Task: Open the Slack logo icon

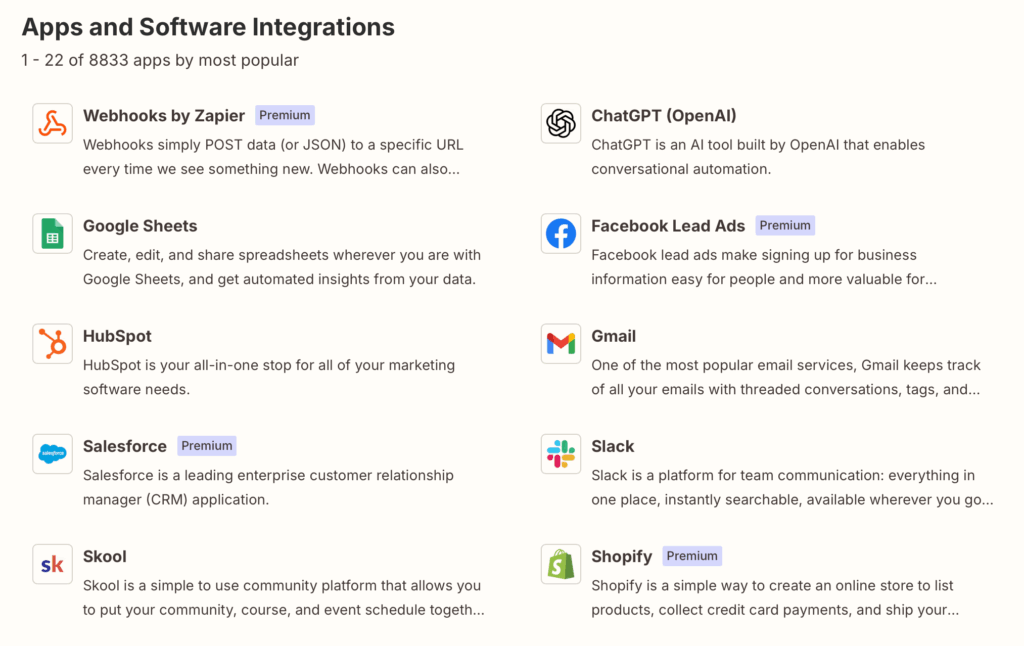Action: tap(560, 454)
